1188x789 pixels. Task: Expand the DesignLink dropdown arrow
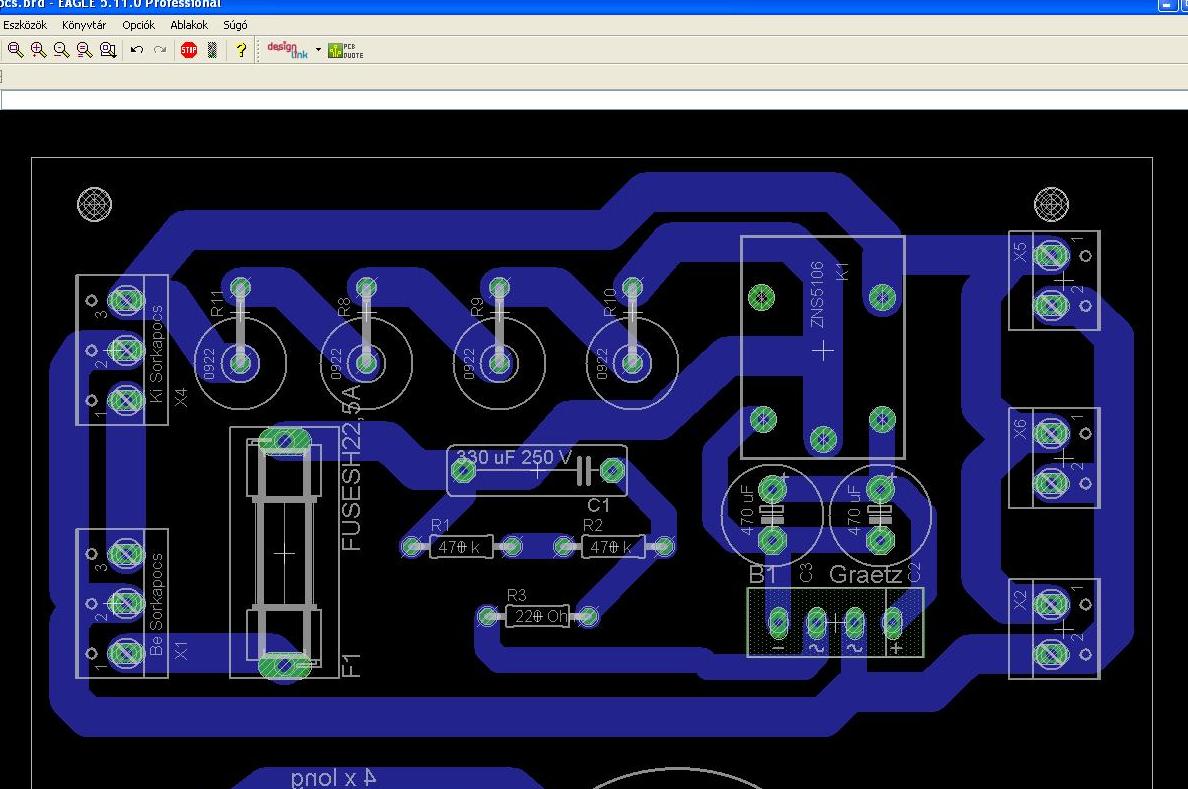click(318, 49)
